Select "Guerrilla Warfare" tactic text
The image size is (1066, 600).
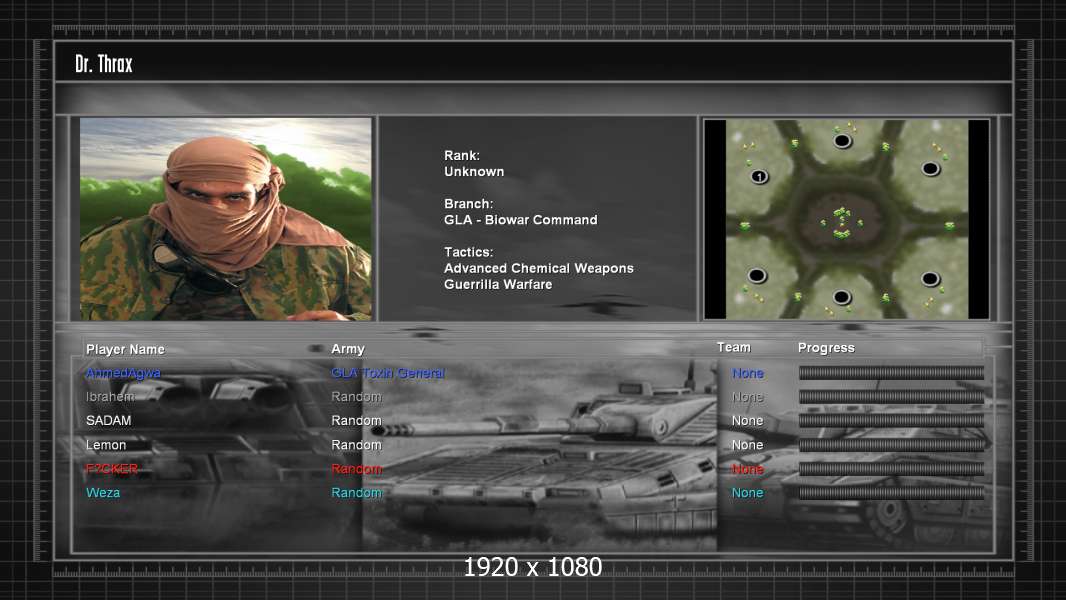498,285
